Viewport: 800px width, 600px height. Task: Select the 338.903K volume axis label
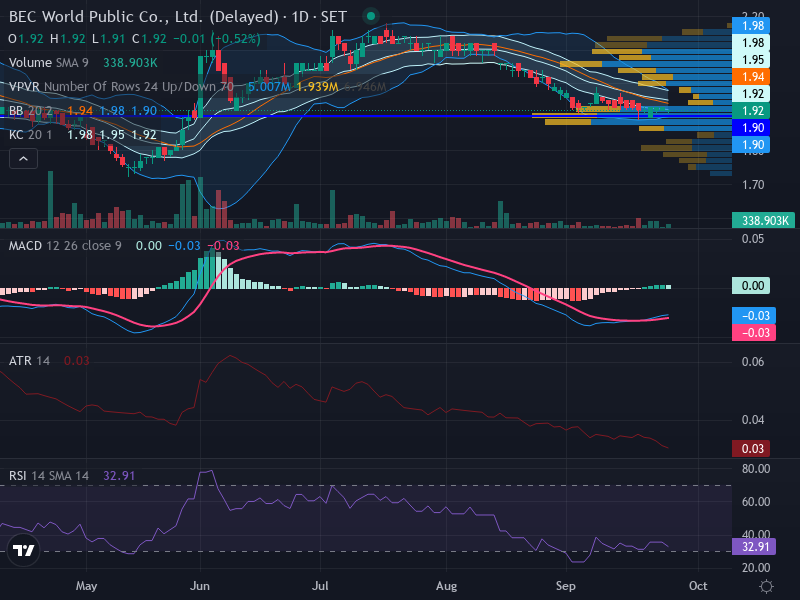(x=763, y=220)
